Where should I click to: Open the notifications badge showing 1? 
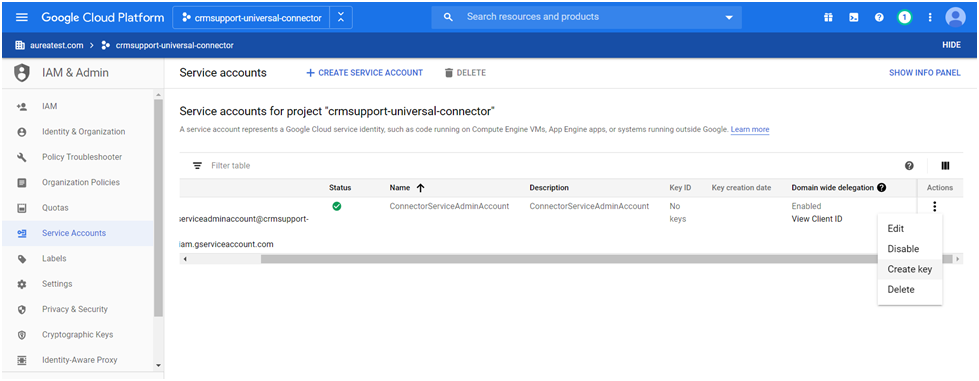pos(904,17)
